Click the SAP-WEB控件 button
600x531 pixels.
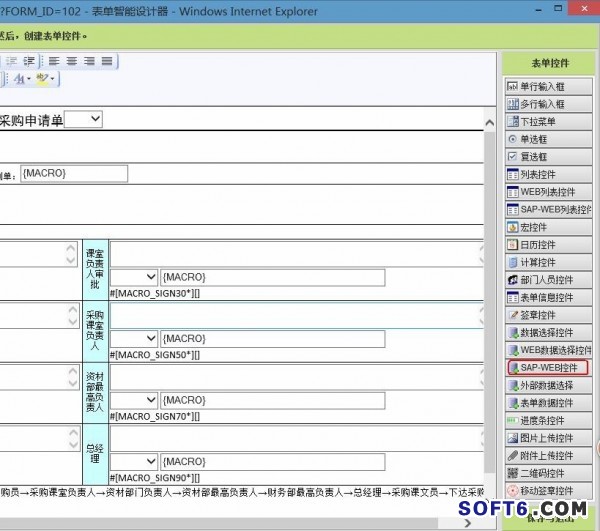(x=546, y=368)
